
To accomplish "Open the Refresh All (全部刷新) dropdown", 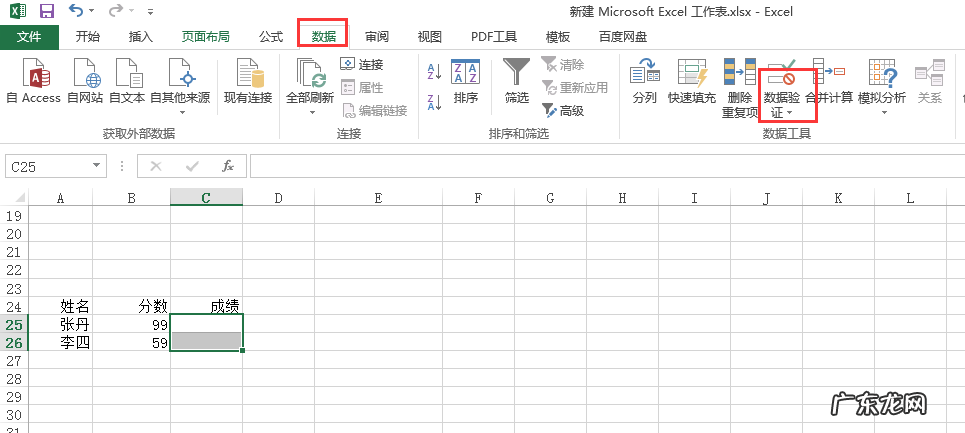I will 310,111.
